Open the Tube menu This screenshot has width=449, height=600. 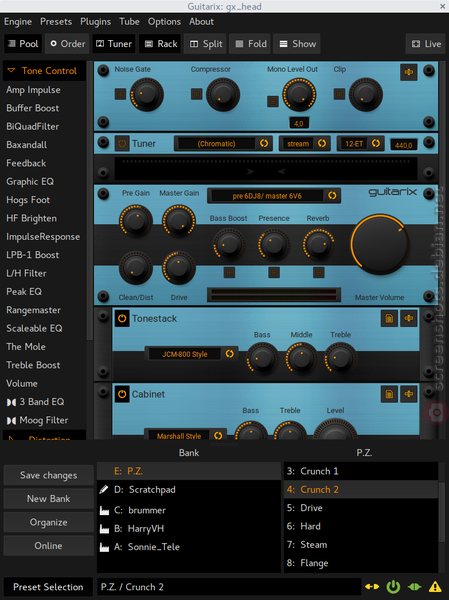tap(129, 22)
